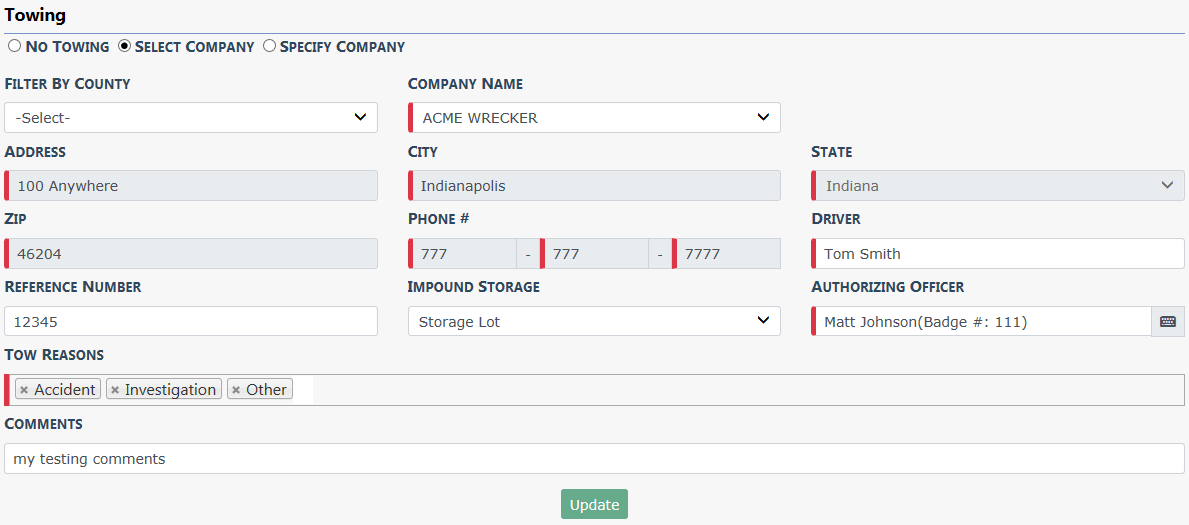Screen dimensions: 1189x525
Task: Pick the Specify Company radio option
Action: 269,46
